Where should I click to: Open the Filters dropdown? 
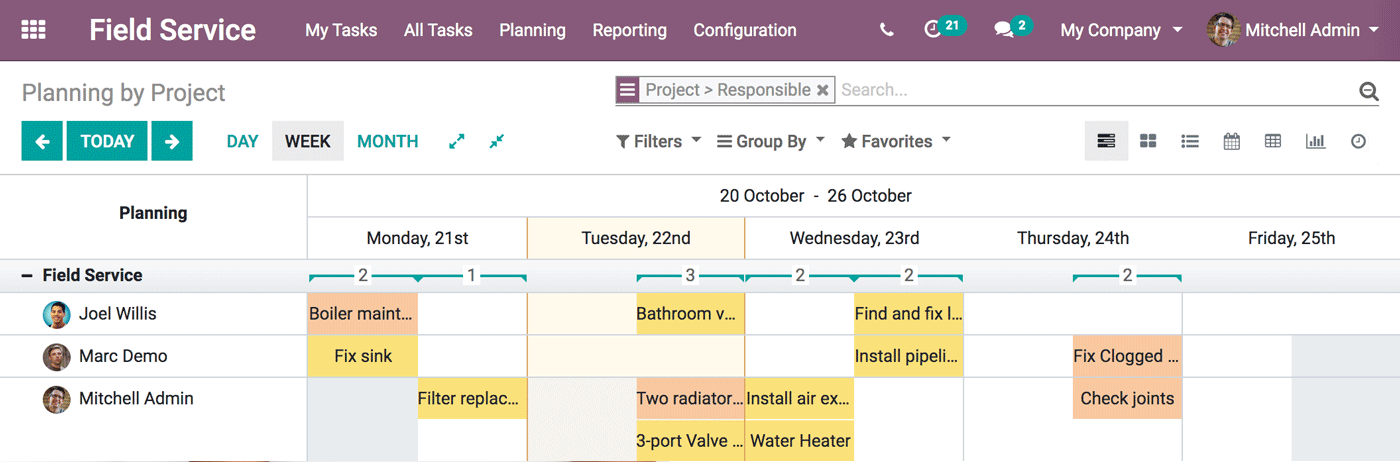tap(658, 142)
